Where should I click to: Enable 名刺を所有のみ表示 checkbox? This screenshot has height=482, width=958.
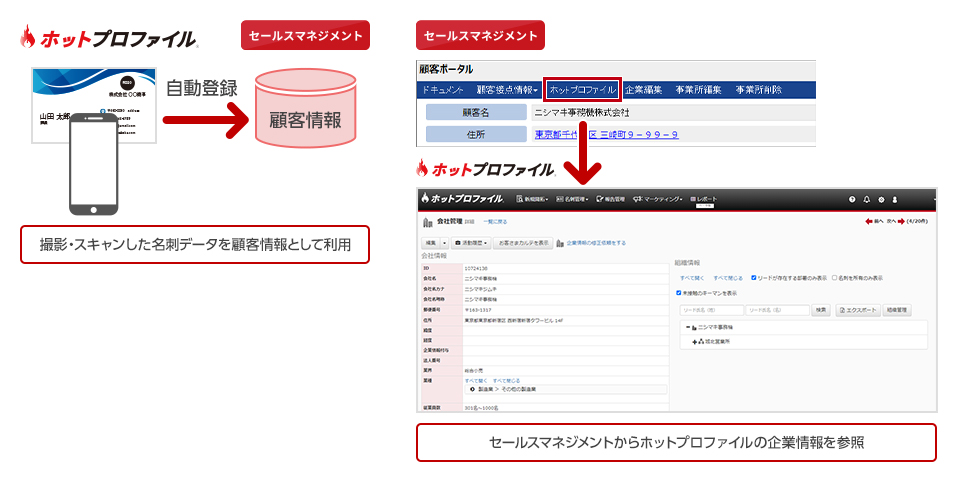click(x=835, y=277)
